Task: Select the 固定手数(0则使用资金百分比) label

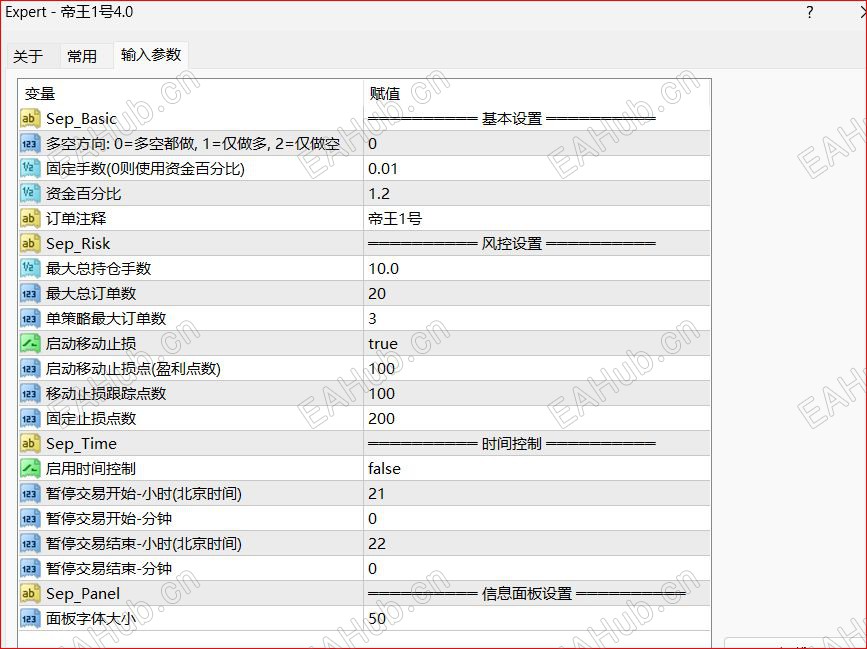Action: click(145, 169)
